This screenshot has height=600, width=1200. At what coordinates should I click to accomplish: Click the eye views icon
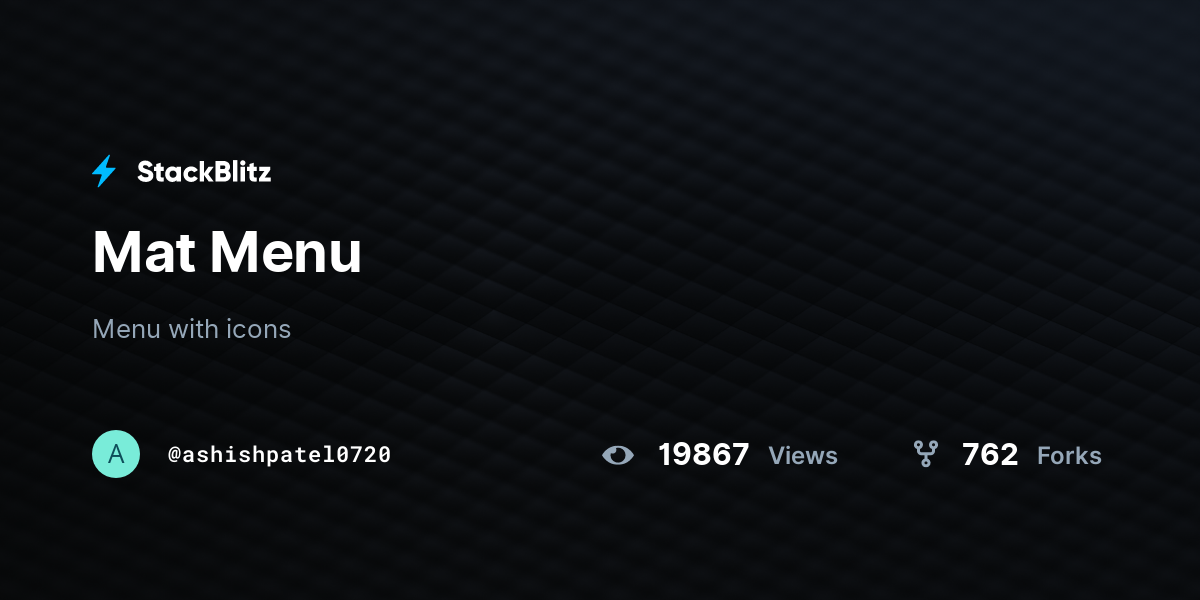point(618,455)
